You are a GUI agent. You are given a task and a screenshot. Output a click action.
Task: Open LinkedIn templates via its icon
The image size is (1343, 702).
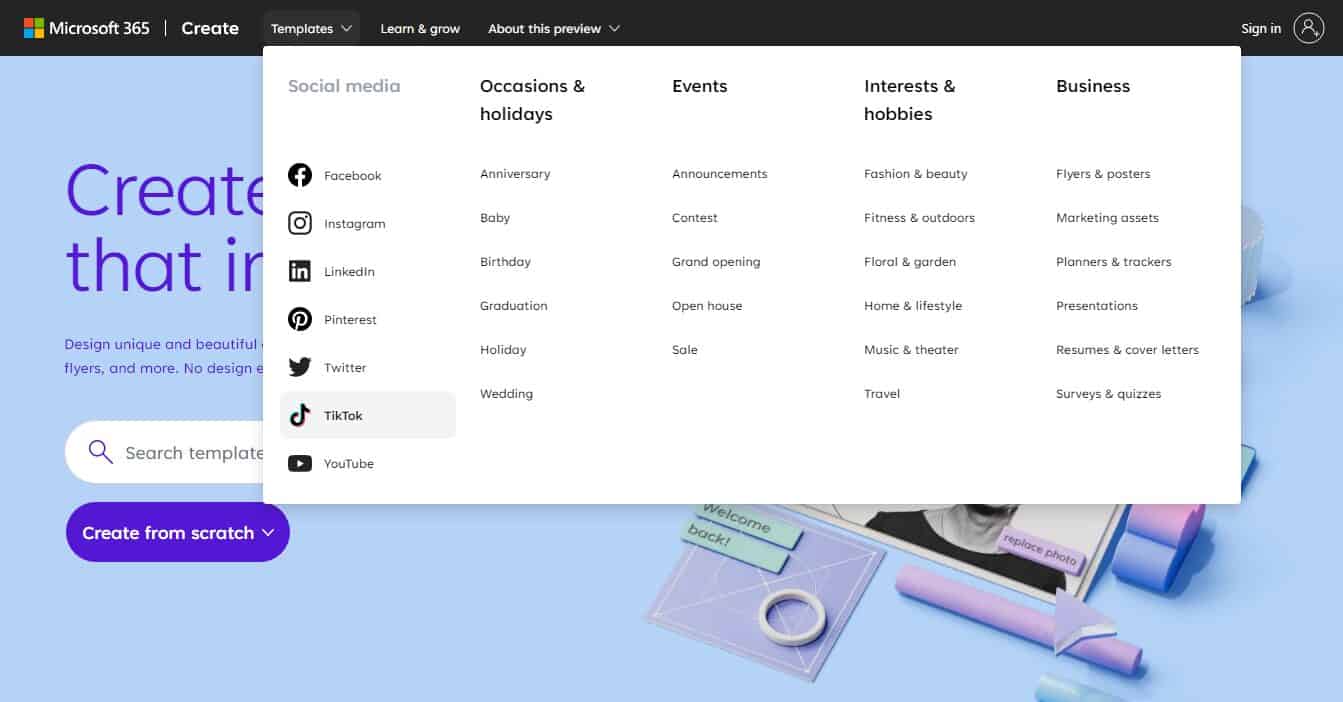point(300,270)
